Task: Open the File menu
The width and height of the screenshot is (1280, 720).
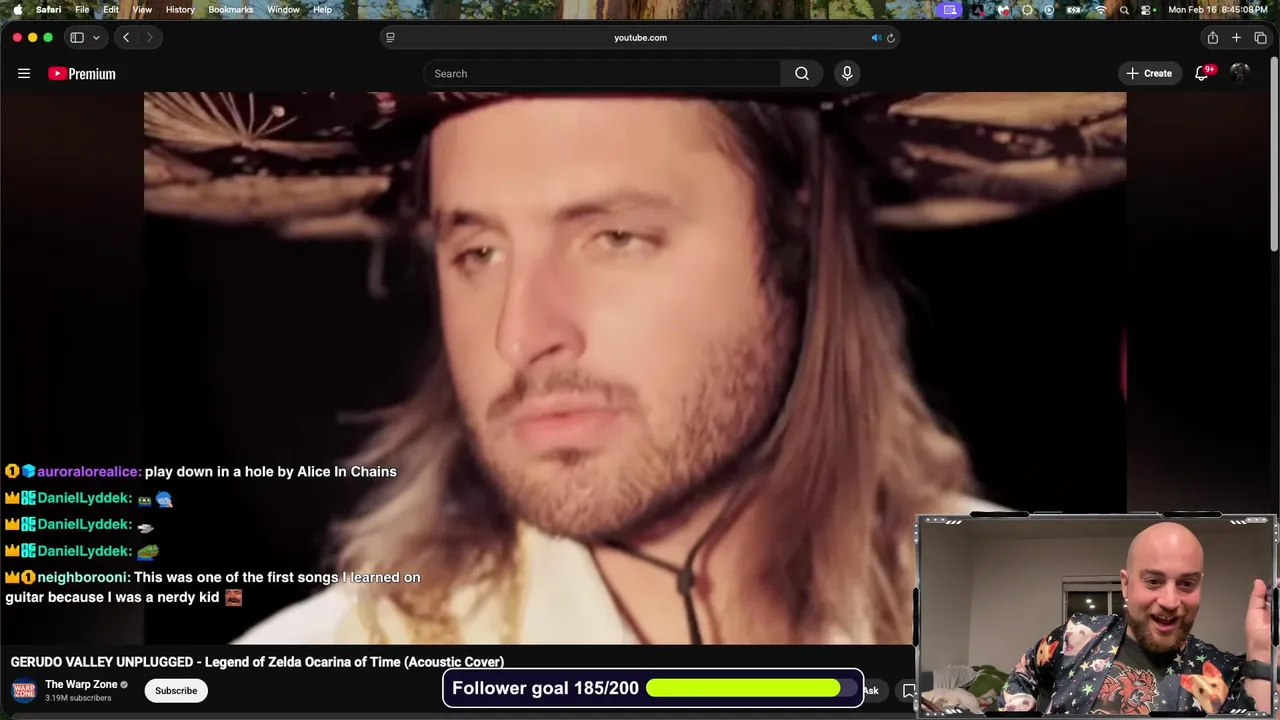Action: click(82, 9)
